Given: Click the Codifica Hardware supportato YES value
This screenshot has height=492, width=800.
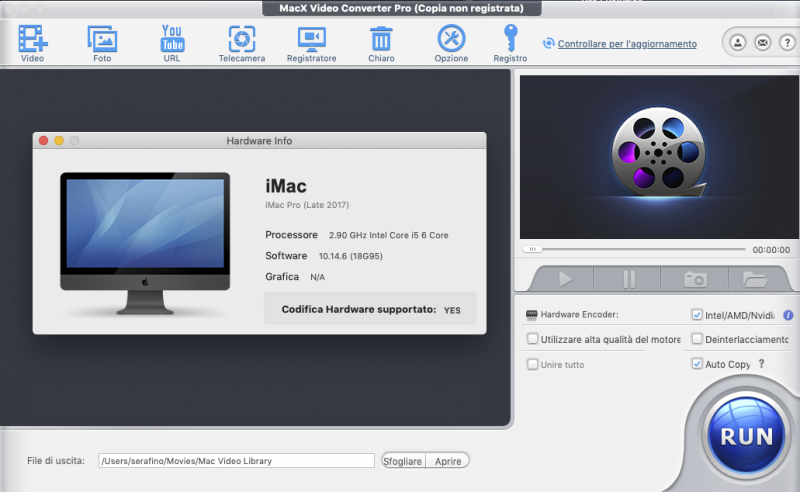Looking at the screenshot, I should point(452,310).
